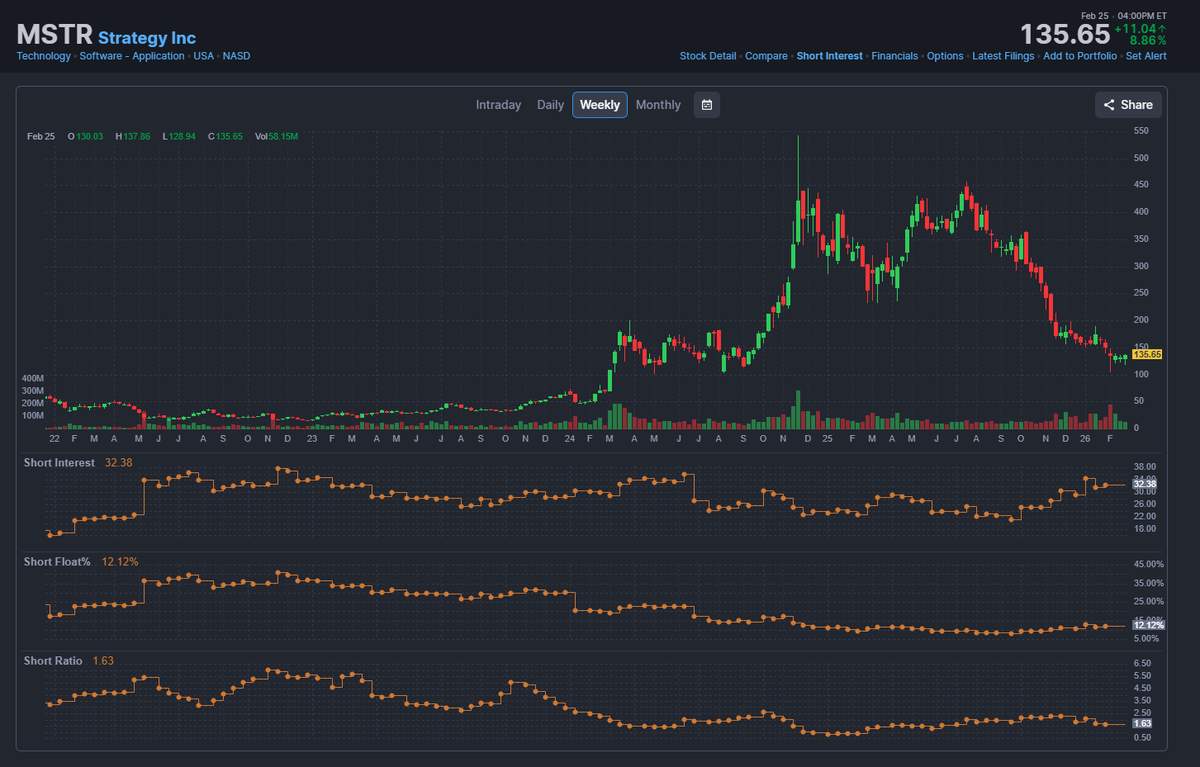Open the Technology sector link
This screenshot has width=1200, height=767.
[44, 56]
